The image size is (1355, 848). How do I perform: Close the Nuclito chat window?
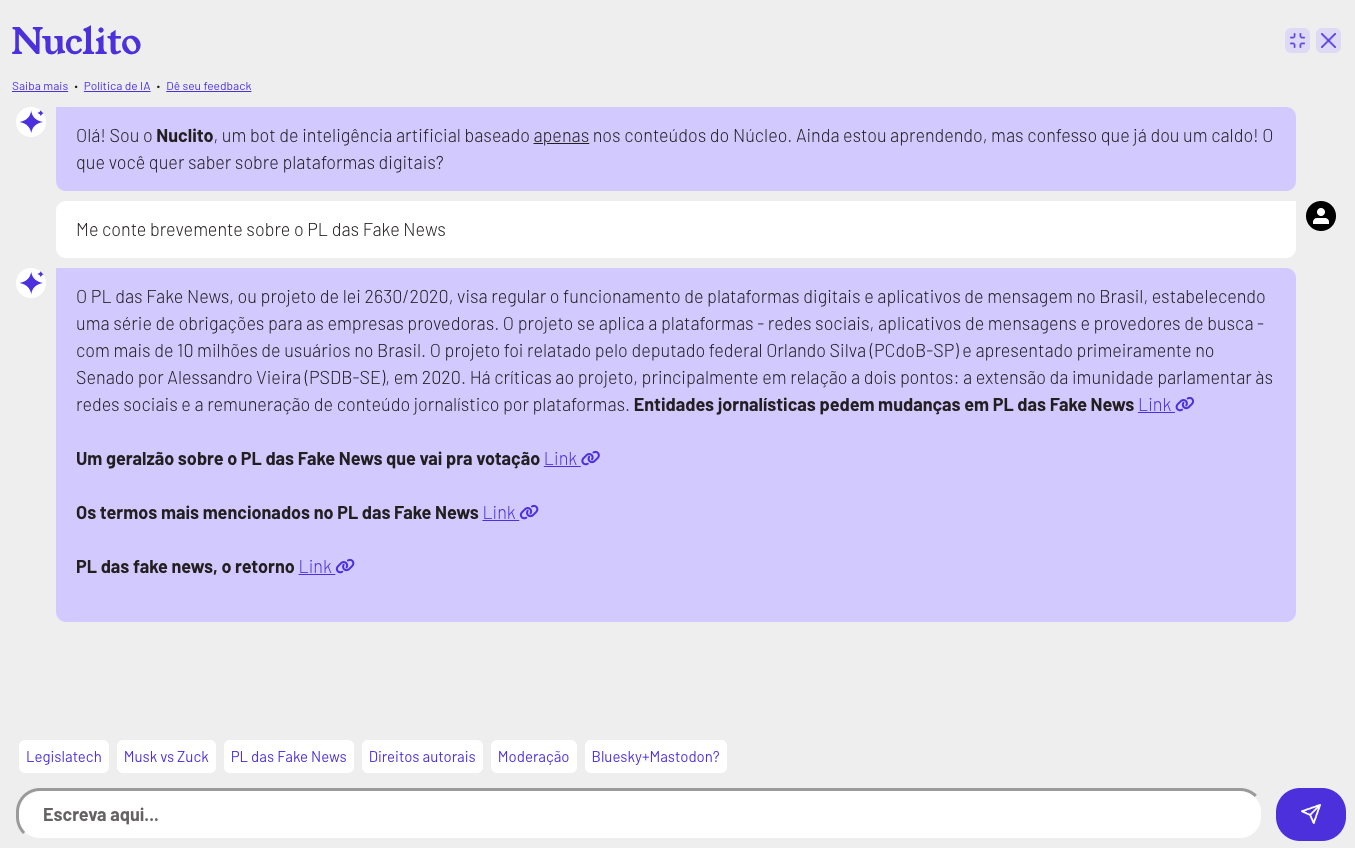[x=1328, y=40]
